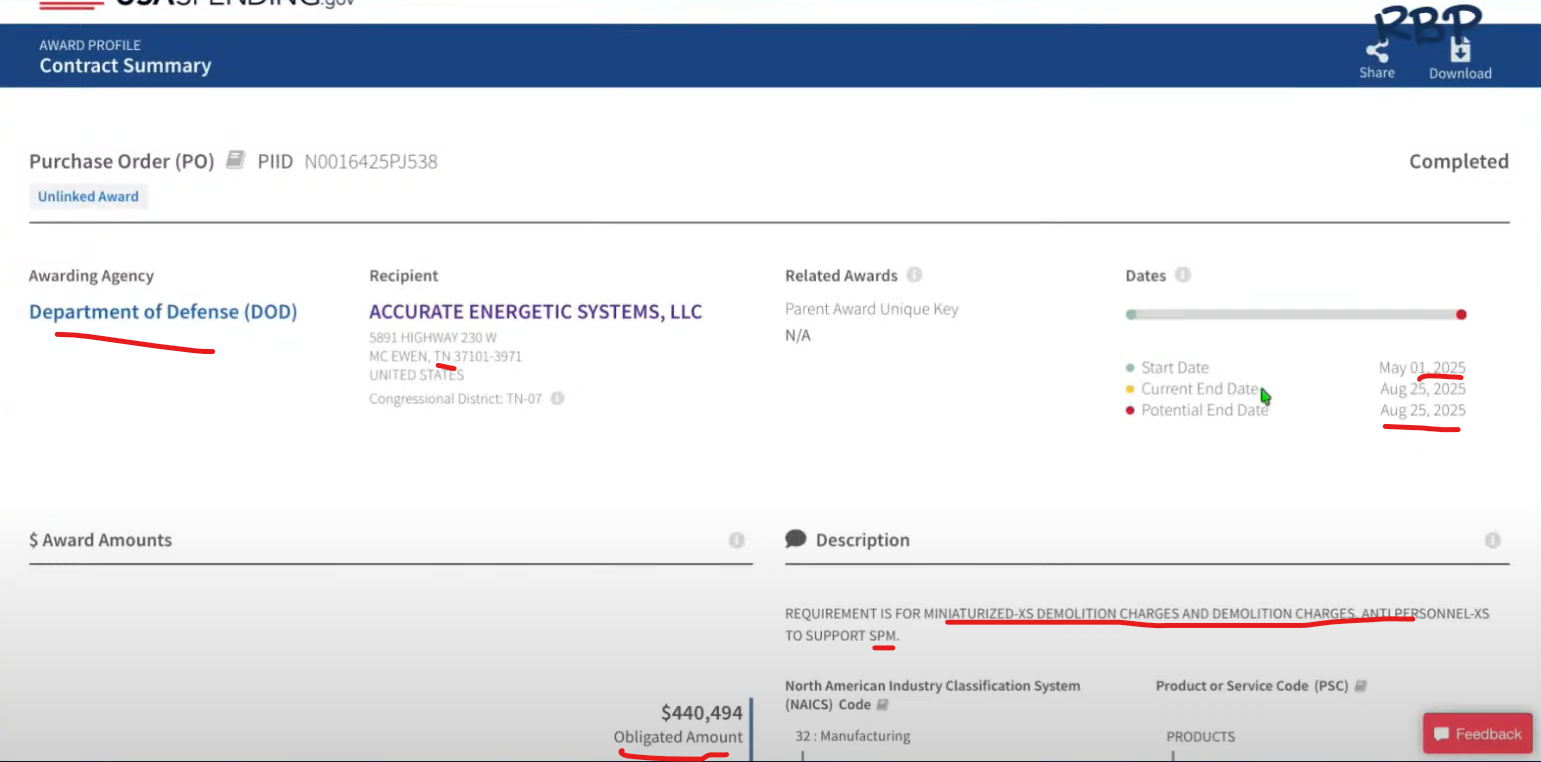
Task: Open Department of Defense (DOD) agency link
Action: tap(163, 312)
